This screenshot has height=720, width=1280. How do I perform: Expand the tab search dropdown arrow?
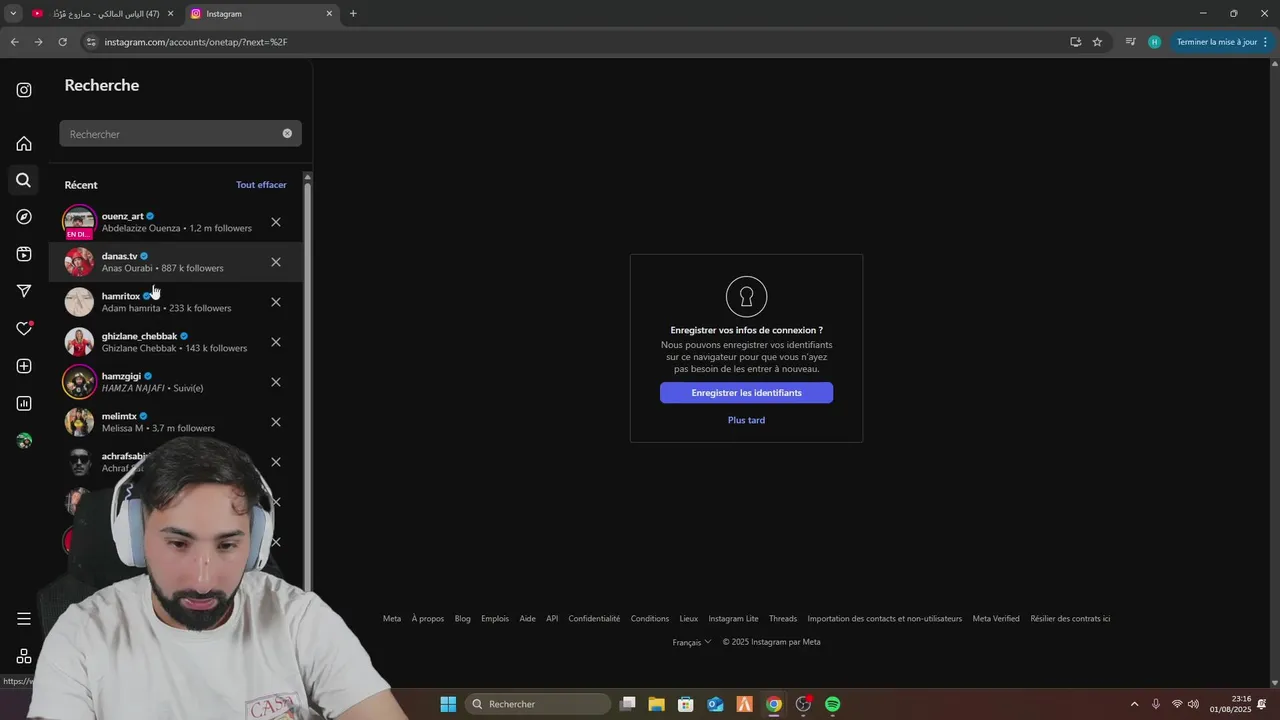click(13, 14)
